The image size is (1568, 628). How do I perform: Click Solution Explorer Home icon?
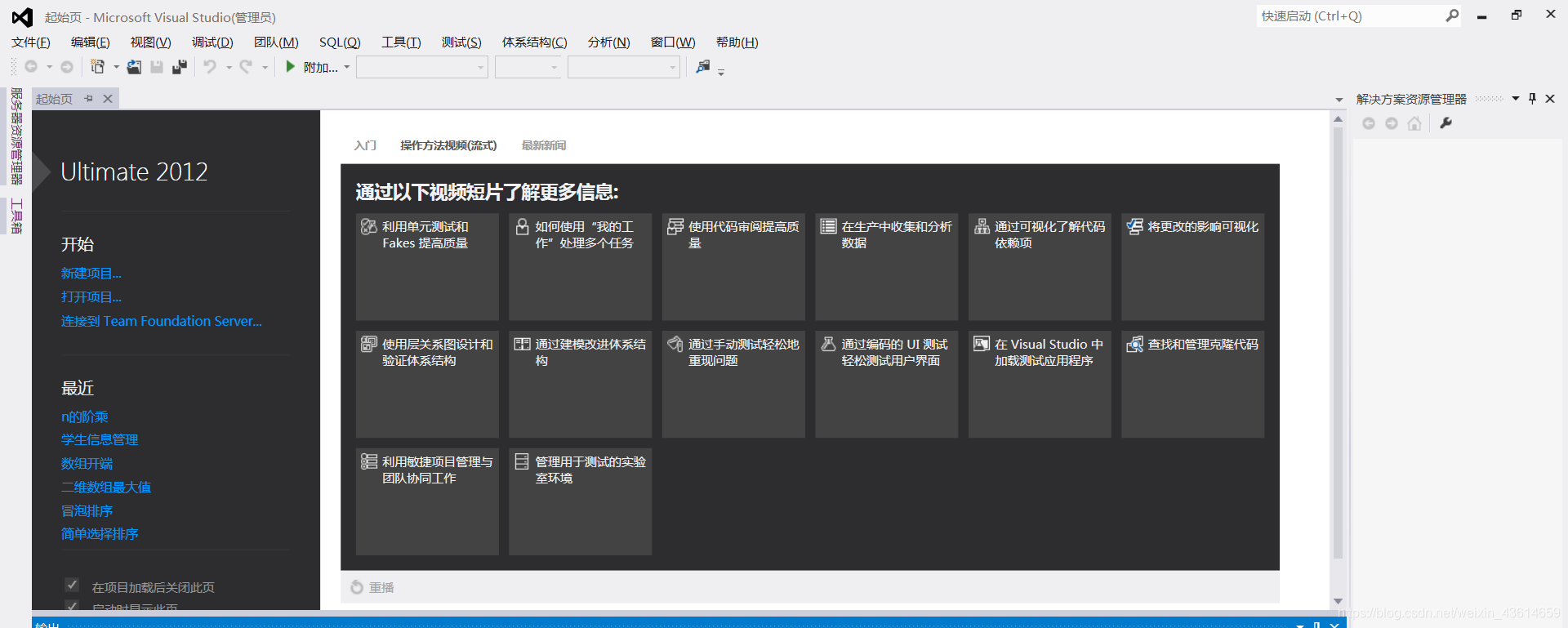point(1414,123)
